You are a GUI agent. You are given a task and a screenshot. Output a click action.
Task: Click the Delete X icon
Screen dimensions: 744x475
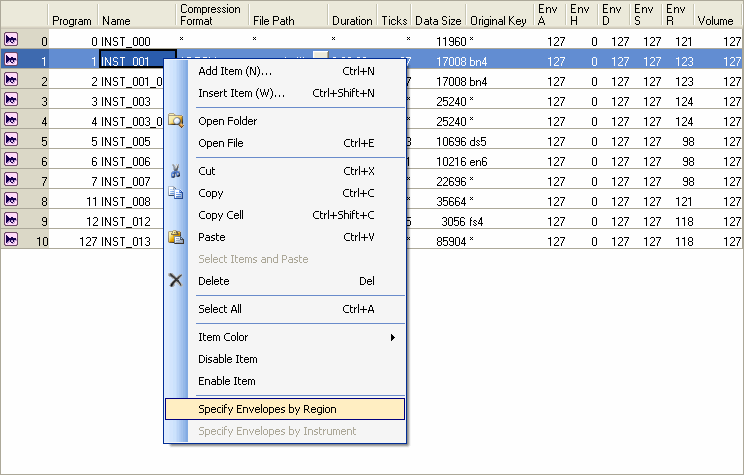coord(176,281)
